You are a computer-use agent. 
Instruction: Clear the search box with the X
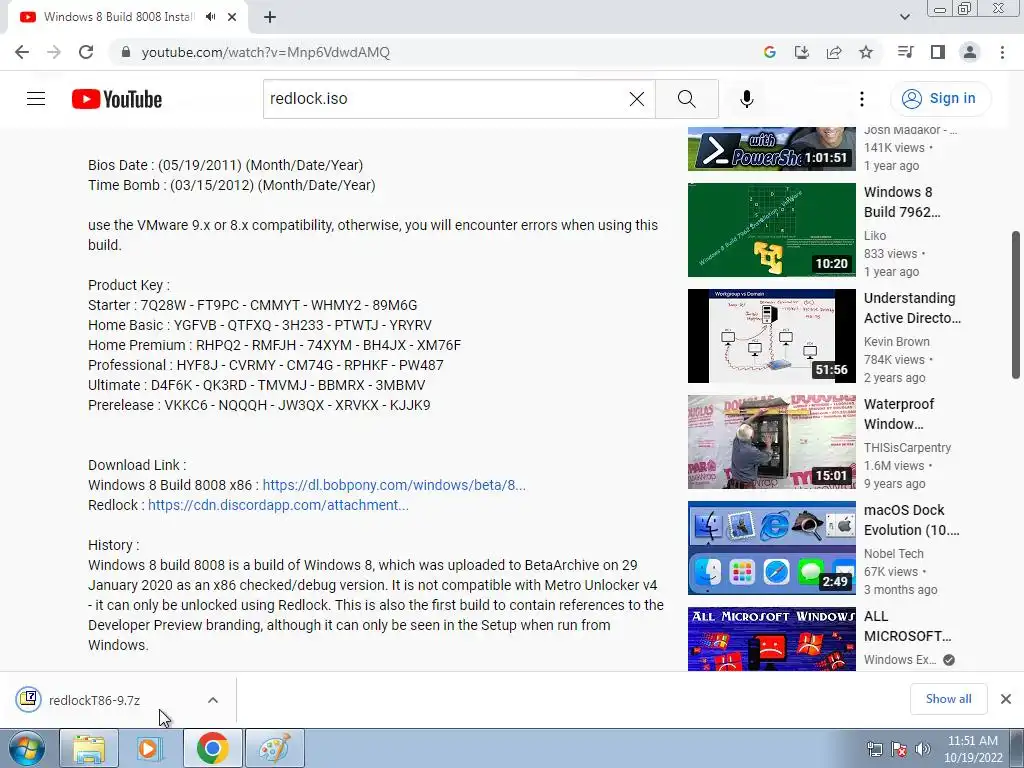point(637,99)
